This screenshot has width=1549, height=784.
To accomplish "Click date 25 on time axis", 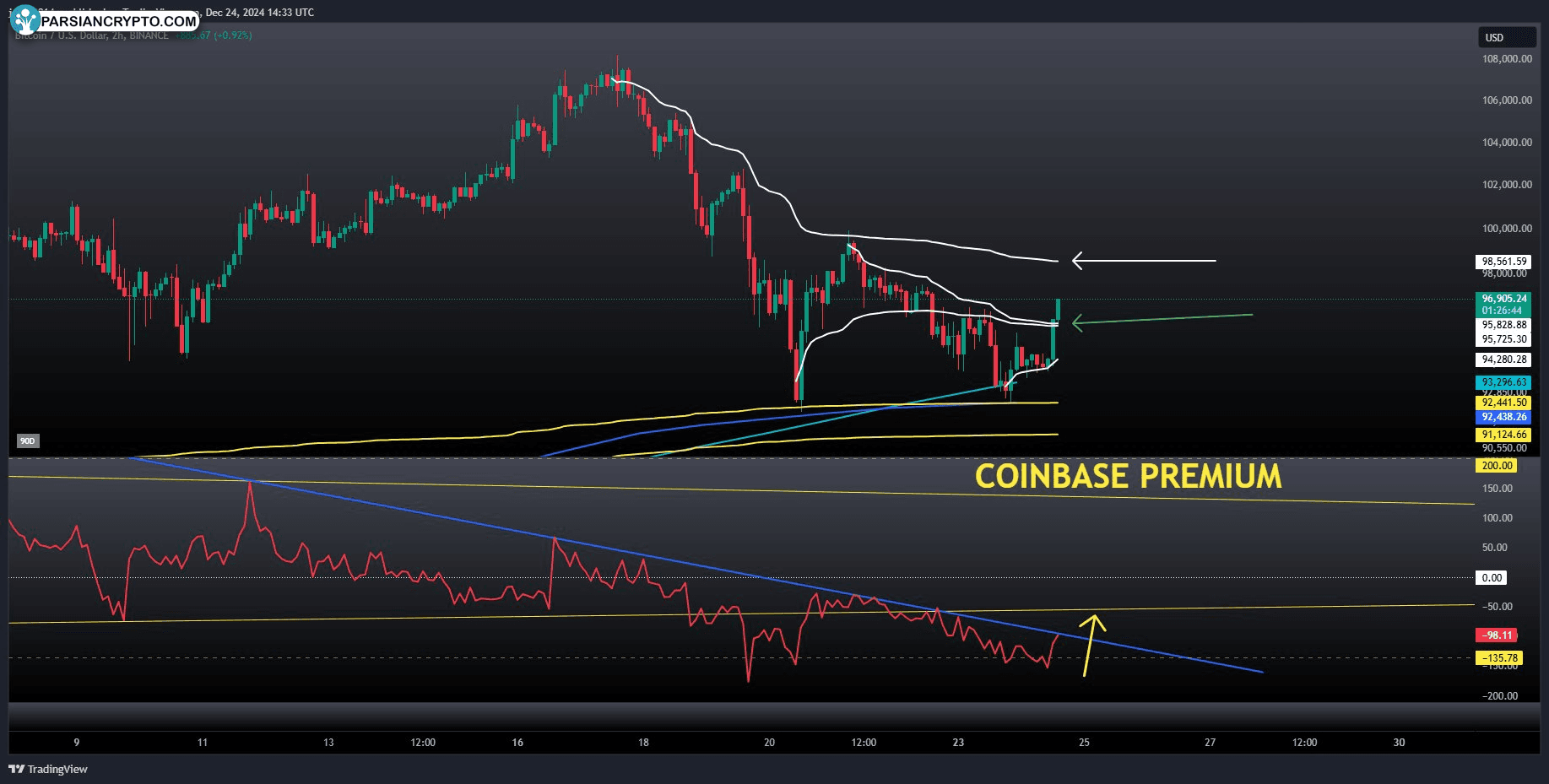I will [1084, 743].
